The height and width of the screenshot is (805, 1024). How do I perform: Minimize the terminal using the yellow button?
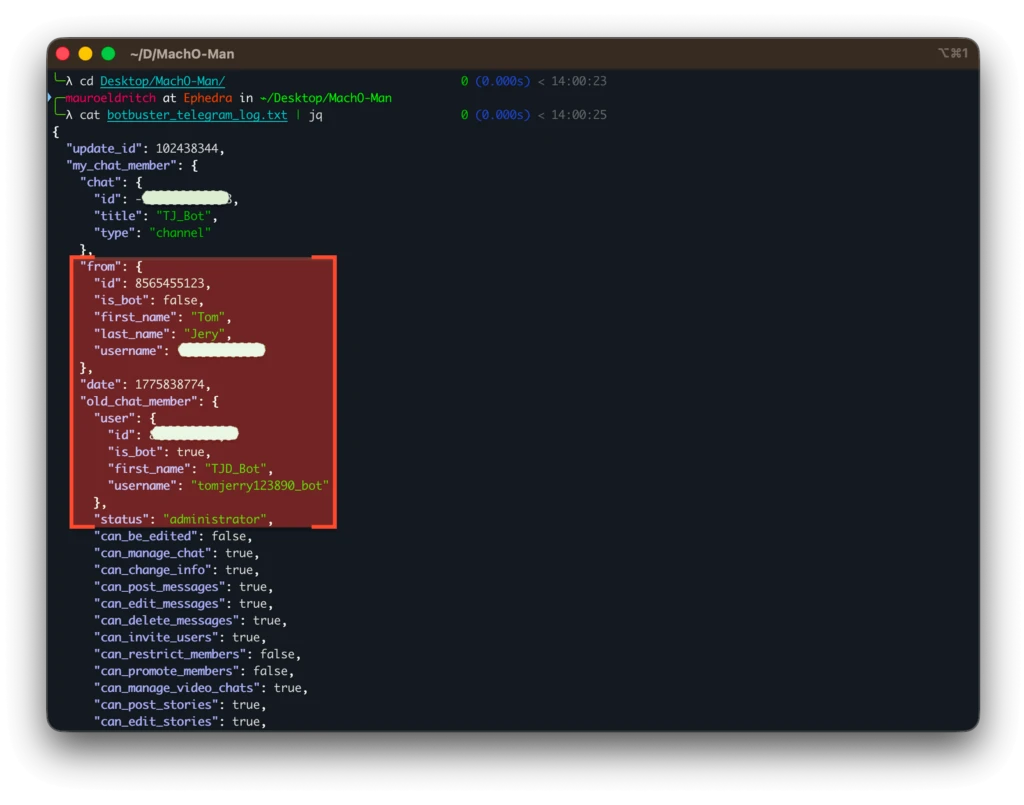pyautogui.click(x=85, y=54)
